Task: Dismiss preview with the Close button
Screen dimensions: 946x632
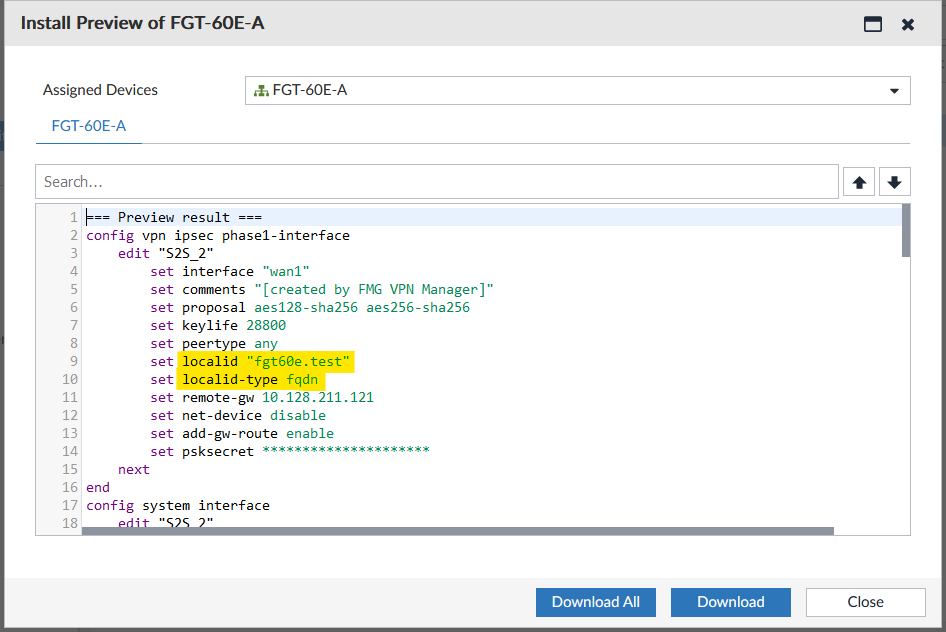Action: pos(865,602)
